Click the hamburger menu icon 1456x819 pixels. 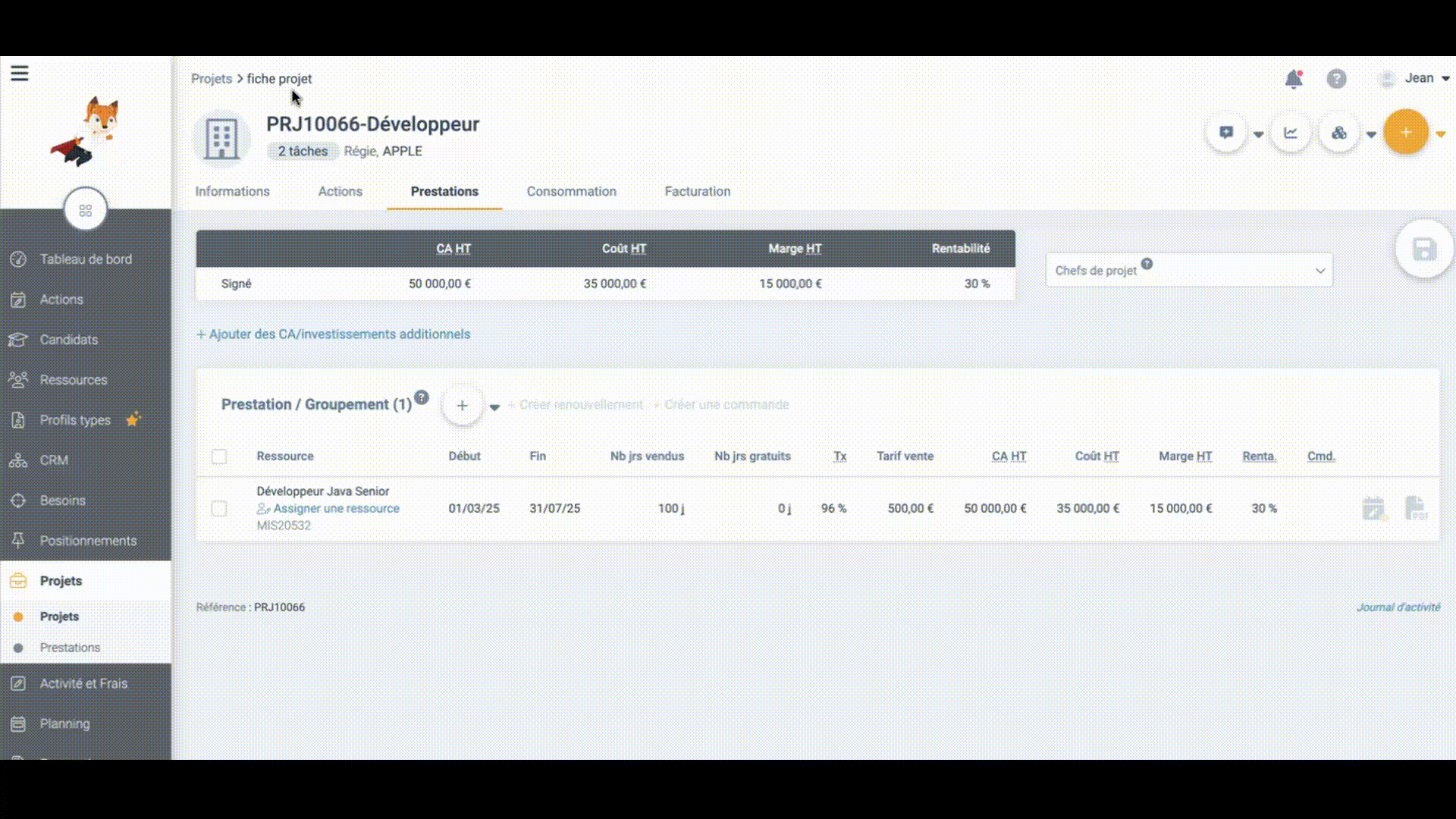click(x=20, y=74)
